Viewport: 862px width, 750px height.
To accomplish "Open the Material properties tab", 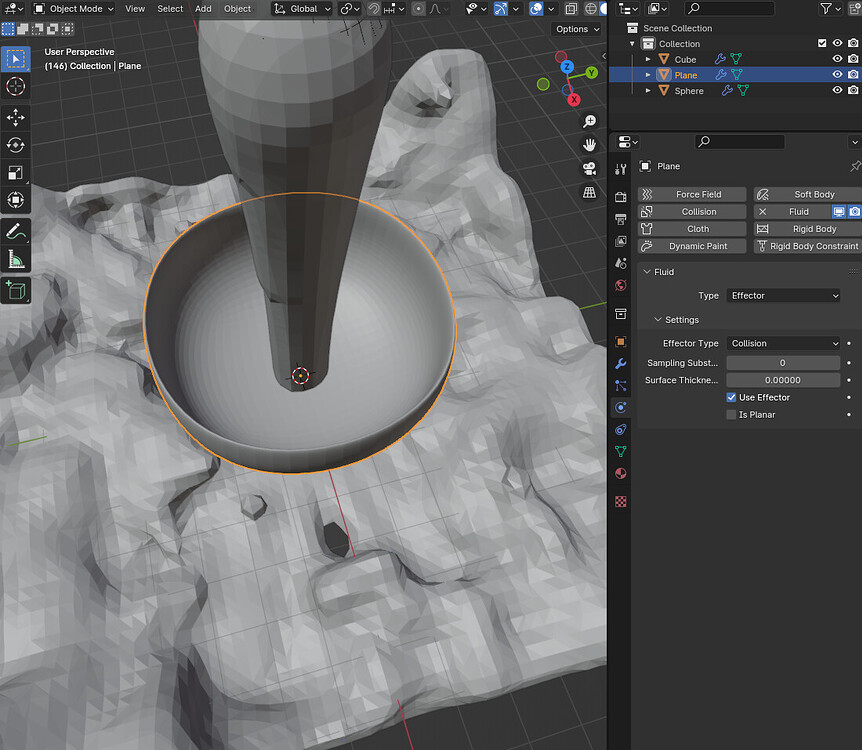I will (621, 473).
